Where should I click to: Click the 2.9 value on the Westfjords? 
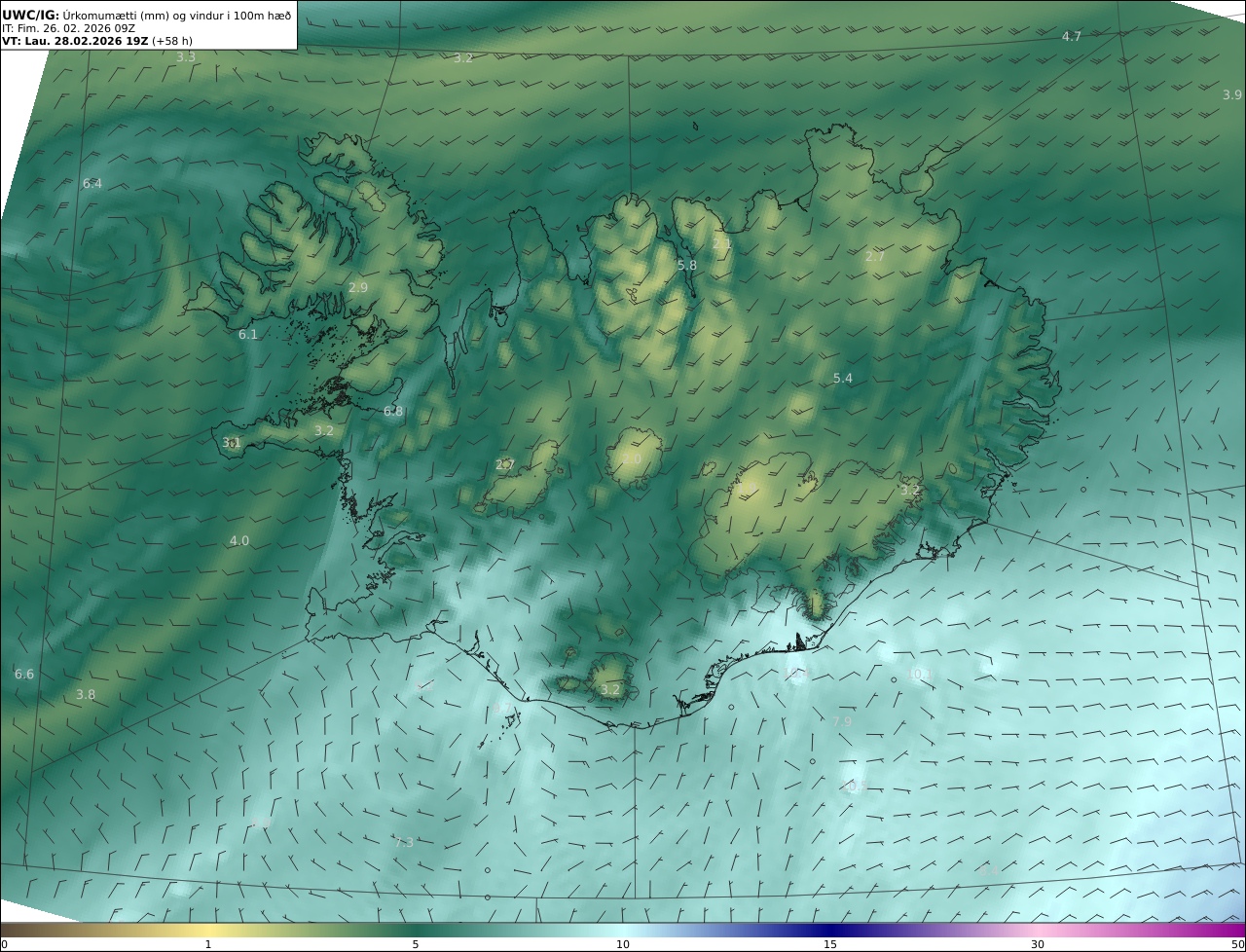coord(358,287)
